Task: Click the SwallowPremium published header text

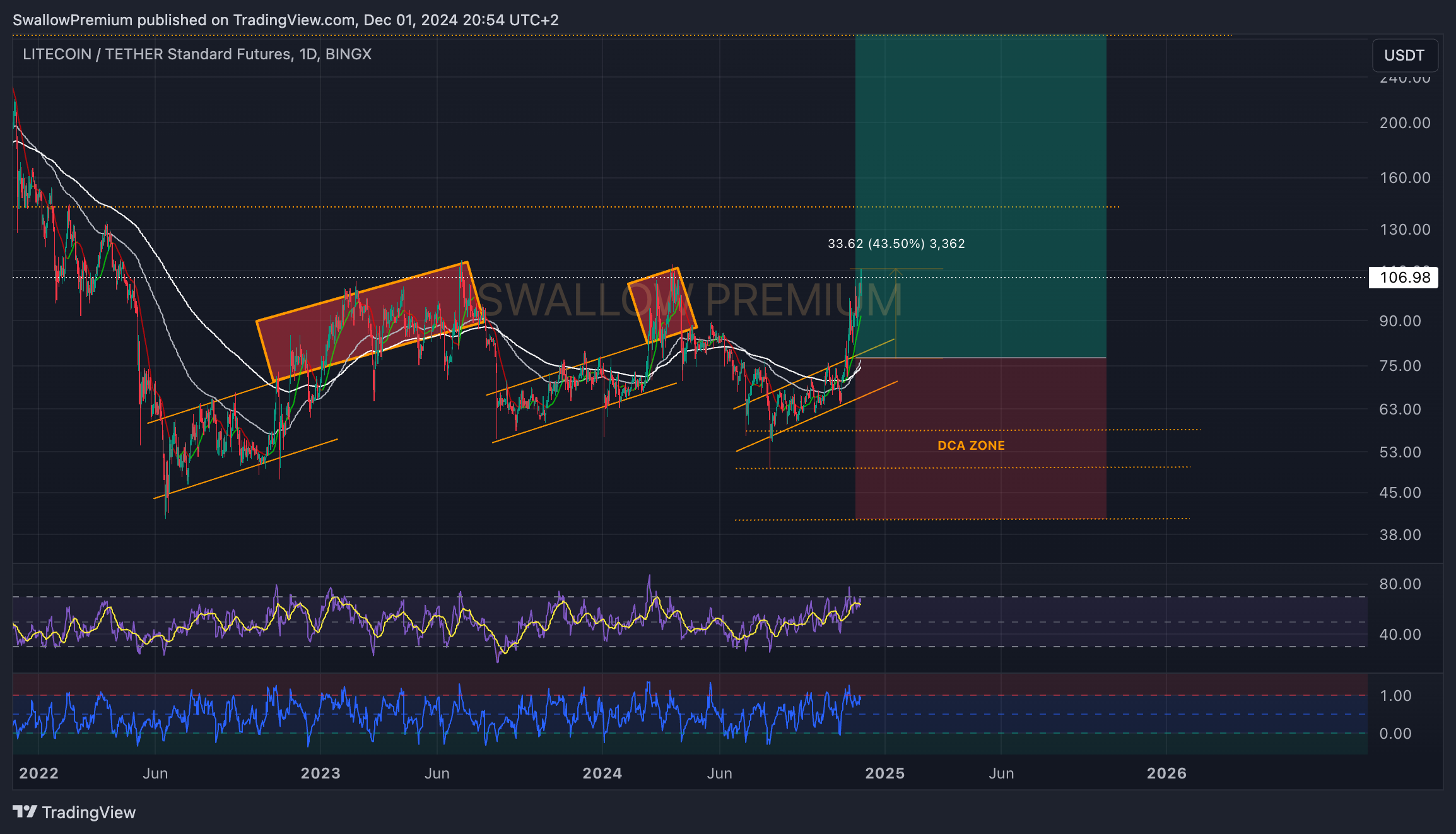Action: pos(286,20)
